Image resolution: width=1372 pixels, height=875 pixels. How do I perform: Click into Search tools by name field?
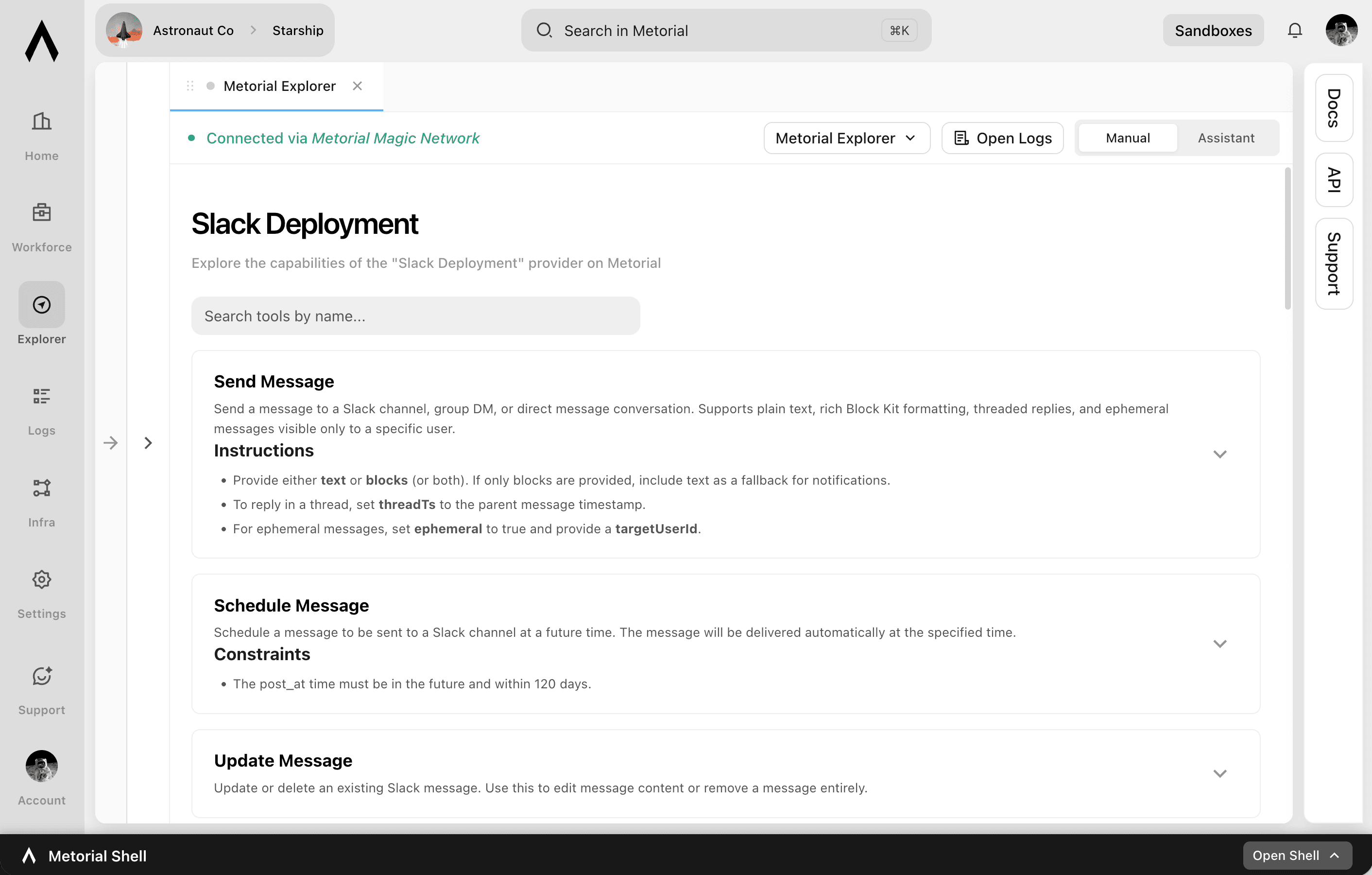(x=415, y=316)
